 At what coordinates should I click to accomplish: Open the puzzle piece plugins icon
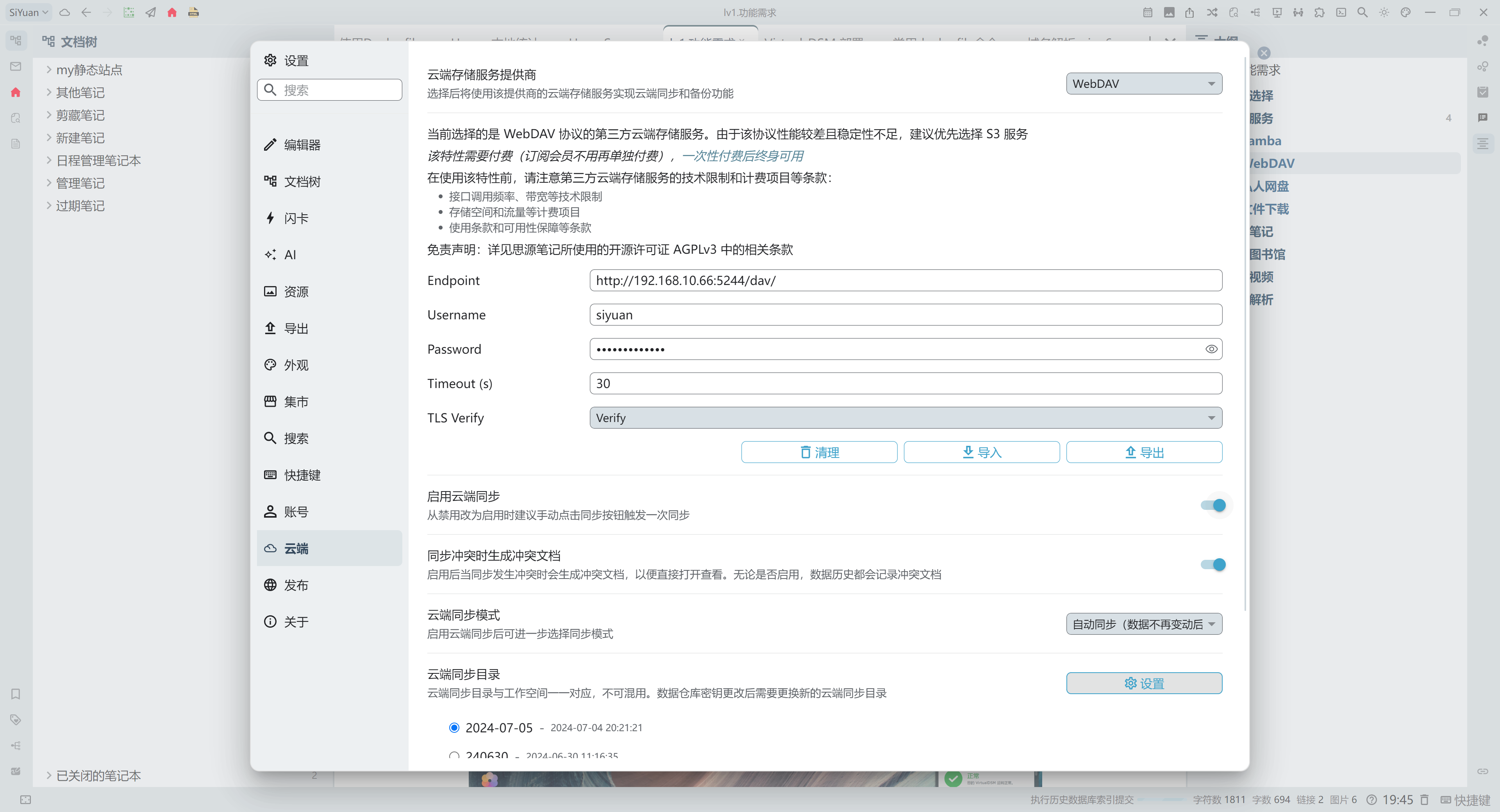pos(1320,12)
